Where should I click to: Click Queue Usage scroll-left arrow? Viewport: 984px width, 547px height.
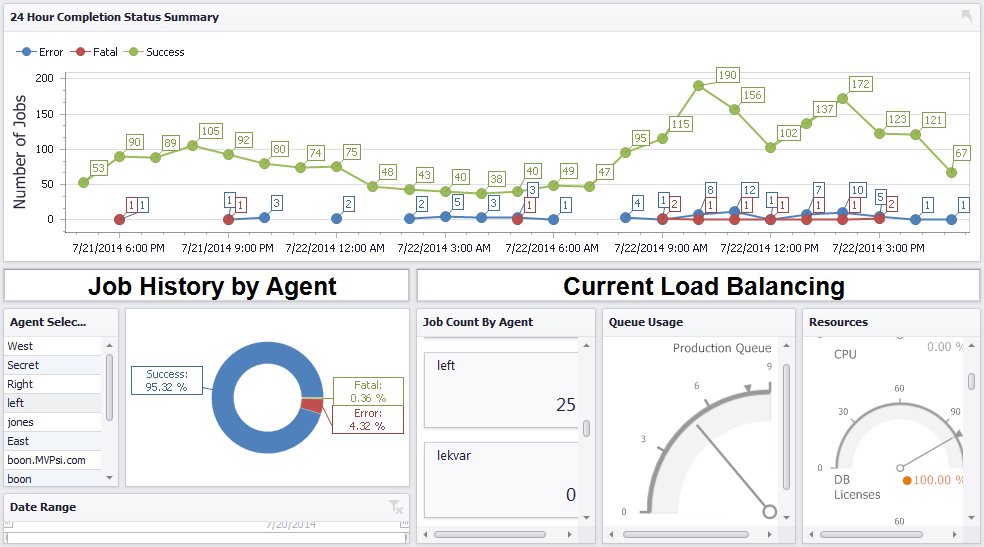click(612, 534)
